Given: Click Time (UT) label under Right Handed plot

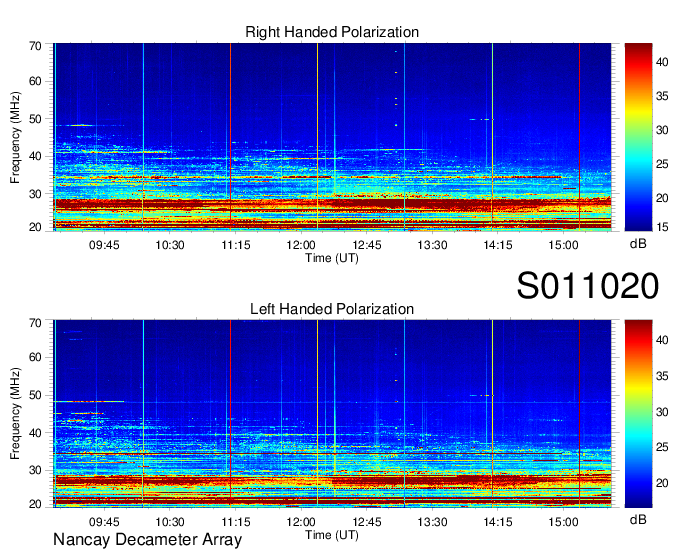Looking at the screenshot, I should point(332,258).
